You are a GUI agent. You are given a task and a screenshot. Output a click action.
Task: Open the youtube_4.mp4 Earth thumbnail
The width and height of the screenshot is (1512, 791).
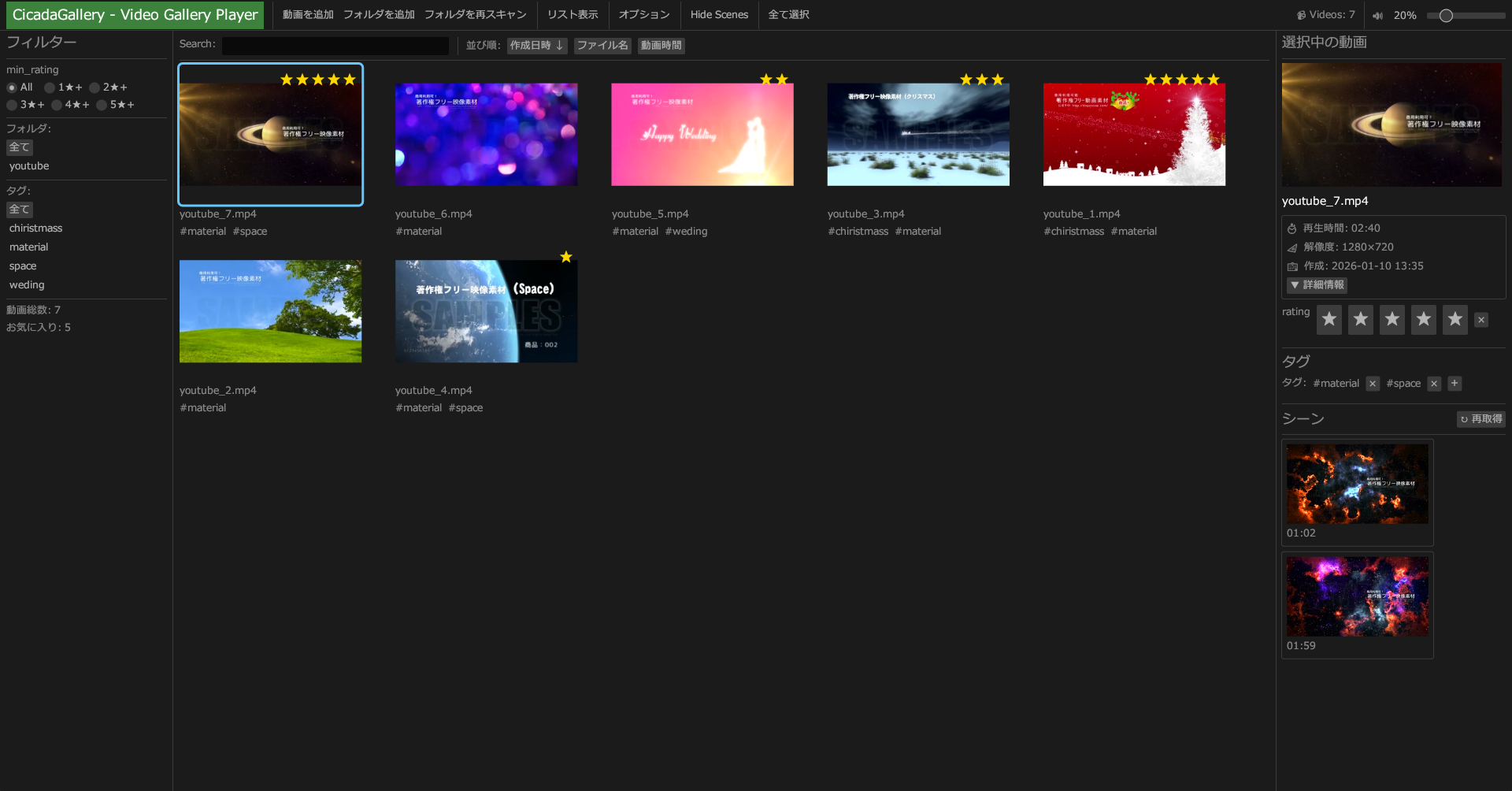(x=486, y=311)
